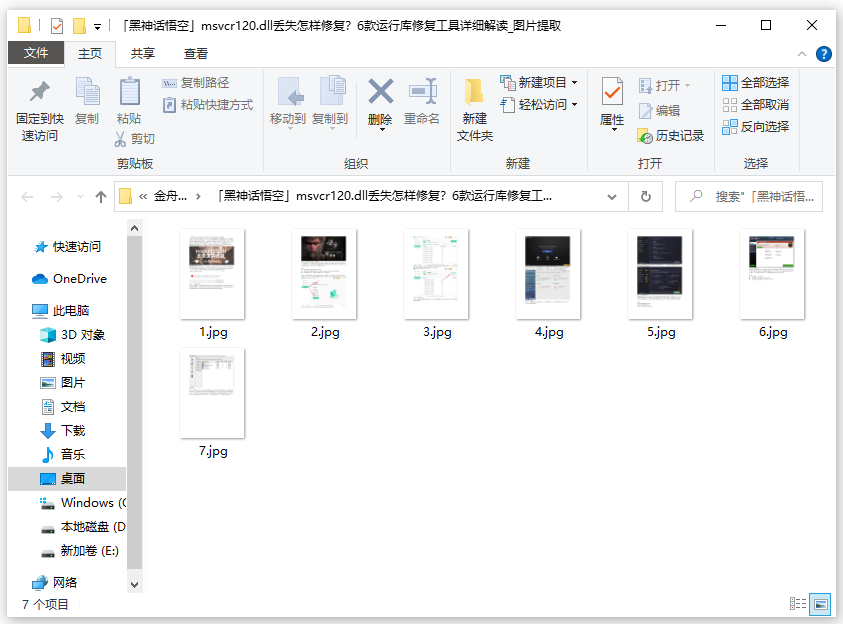843x624 pixels.
Task: Create a New folder (新建文件夹)
Action: click(x=475, y=111)
